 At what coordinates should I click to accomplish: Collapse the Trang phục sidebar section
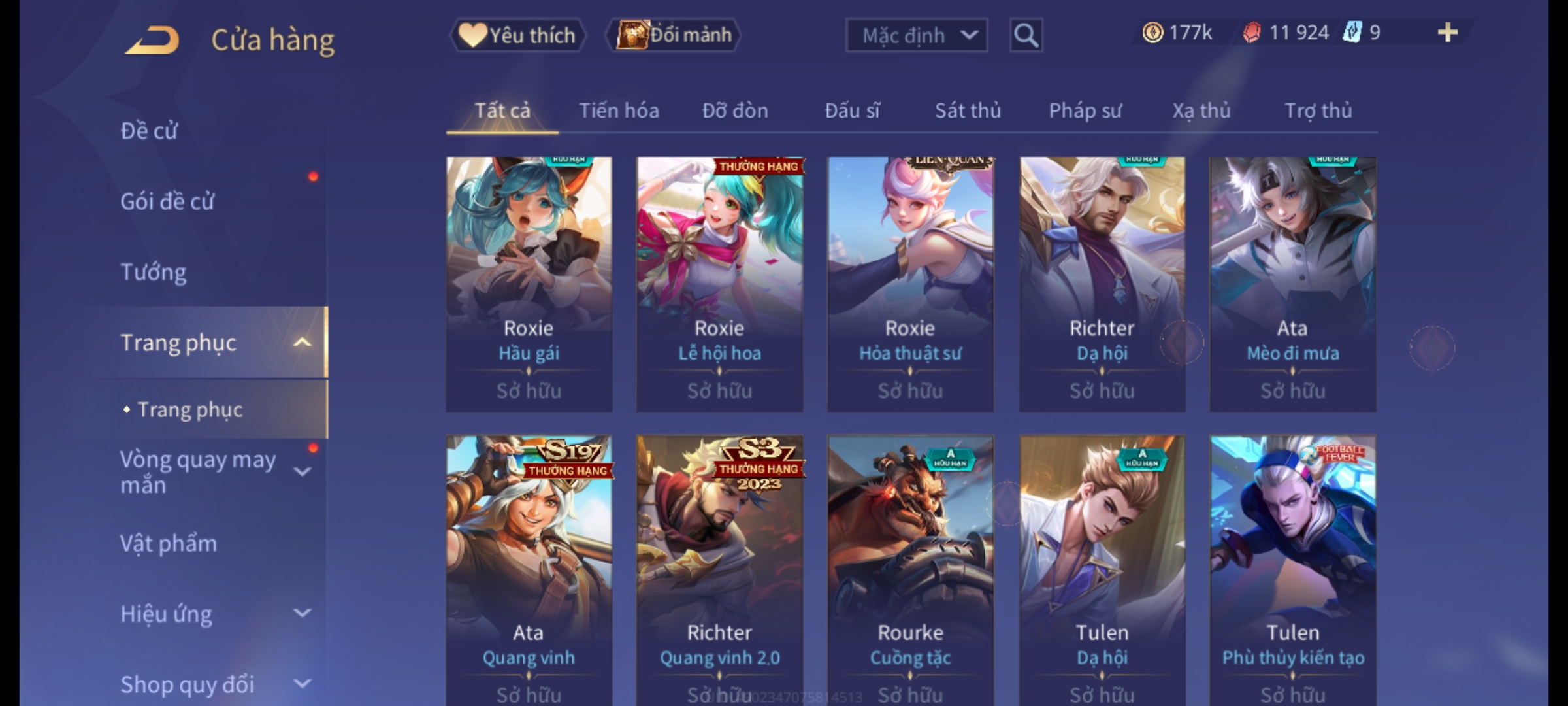(302, 343)
